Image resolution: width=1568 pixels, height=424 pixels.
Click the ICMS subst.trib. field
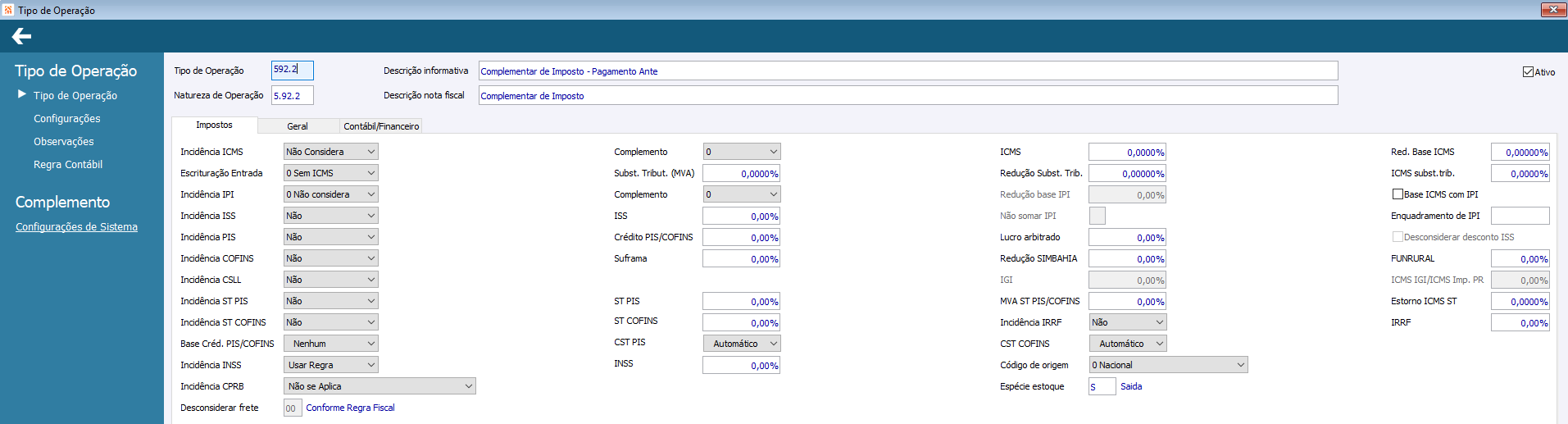pos(1520,173)
